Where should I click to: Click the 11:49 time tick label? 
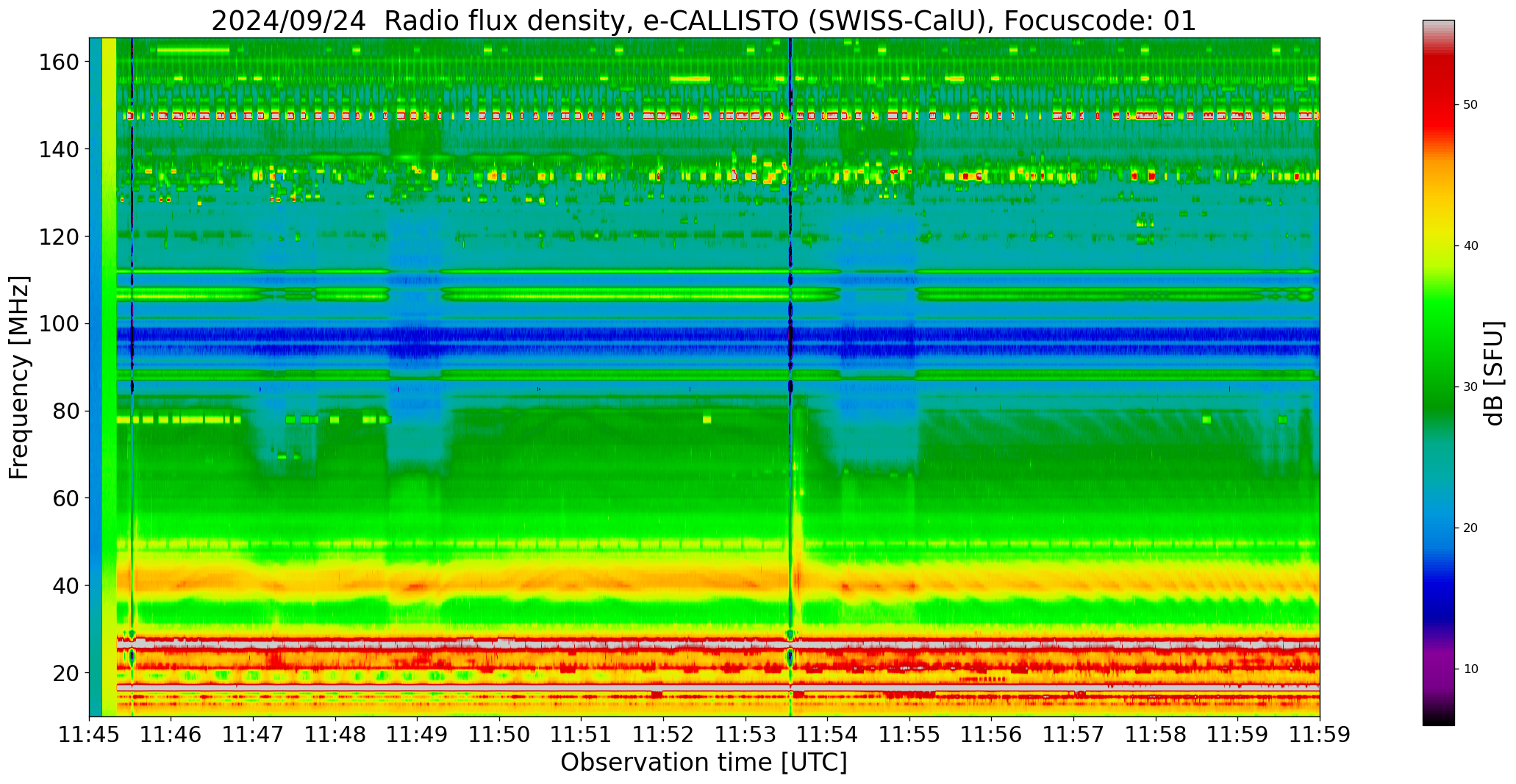[x=418, y=735]
